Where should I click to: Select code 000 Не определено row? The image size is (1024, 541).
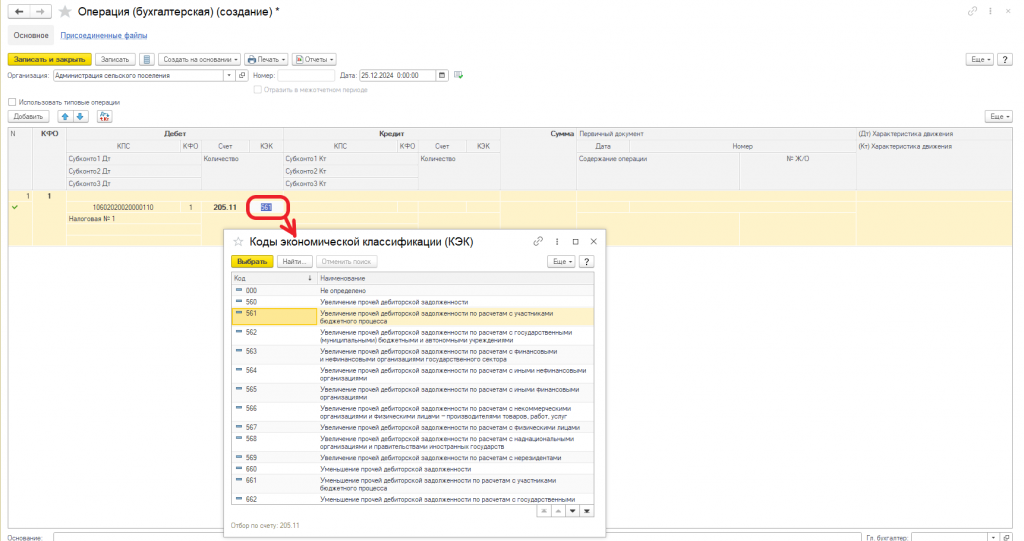point(413,290)
